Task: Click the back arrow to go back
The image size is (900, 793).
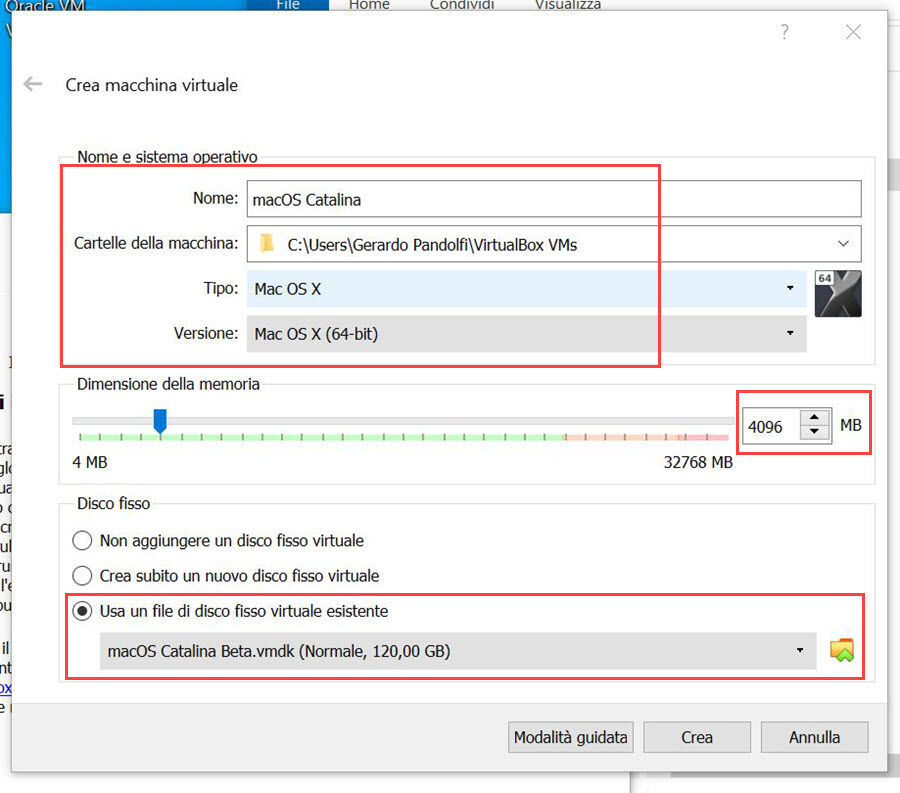Action: (32, 84)
